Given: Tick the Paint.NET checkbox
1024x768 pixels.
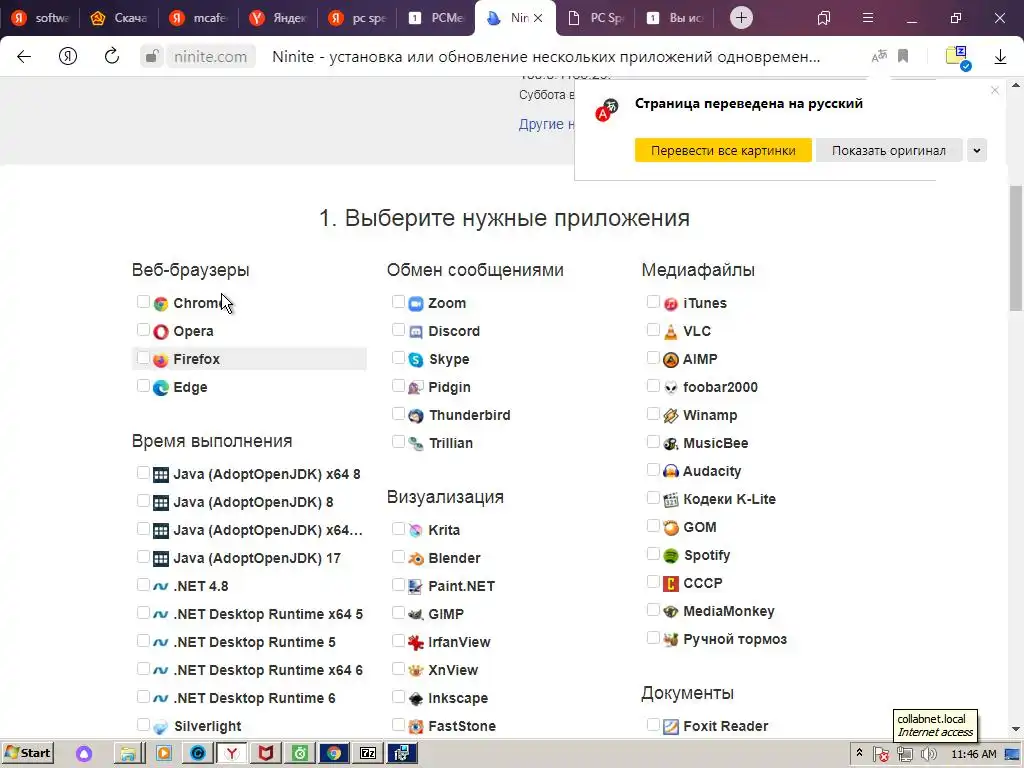Looking at the screenshot, I should [x=398, y=584].
